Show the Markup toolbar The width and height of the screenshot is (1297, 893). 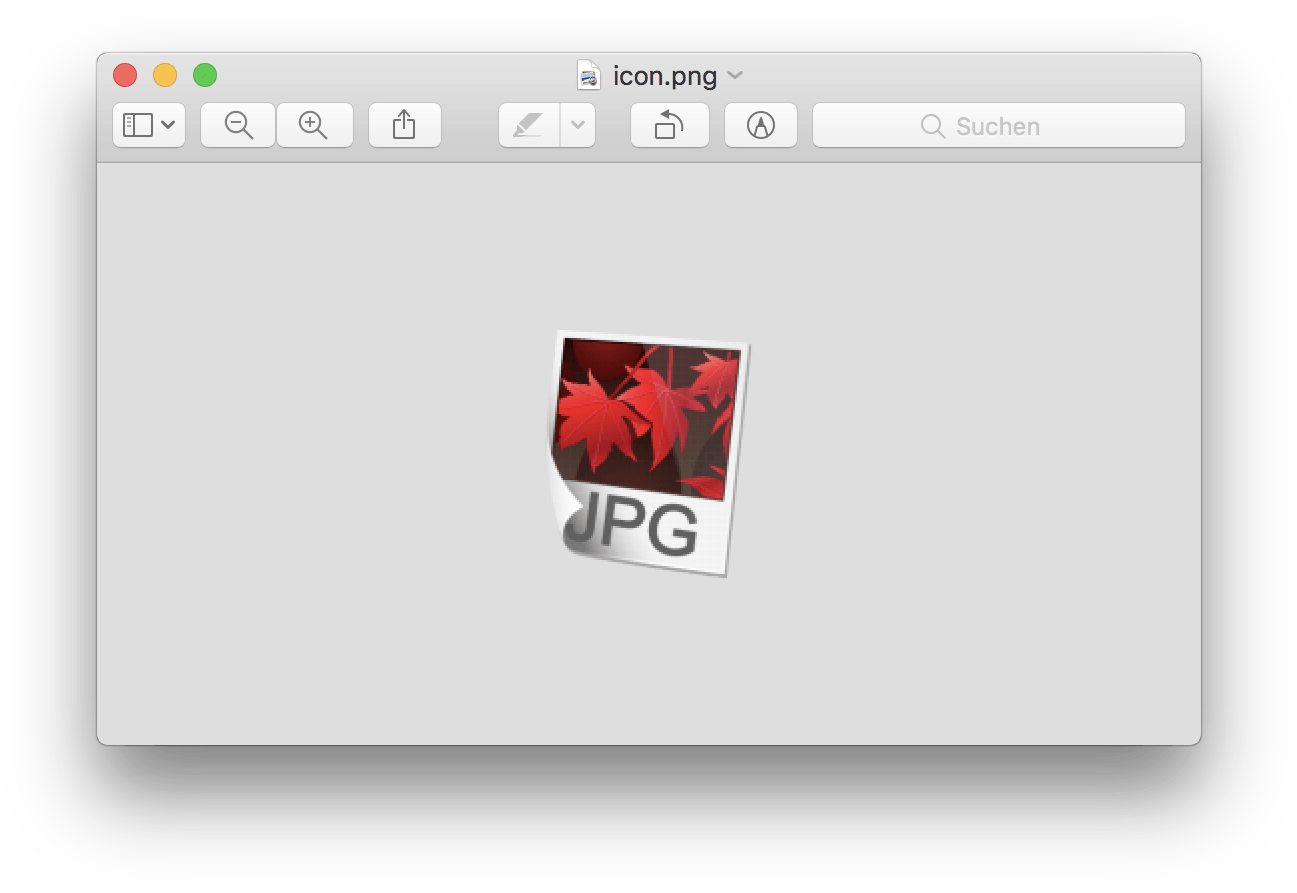pos(760,125)
